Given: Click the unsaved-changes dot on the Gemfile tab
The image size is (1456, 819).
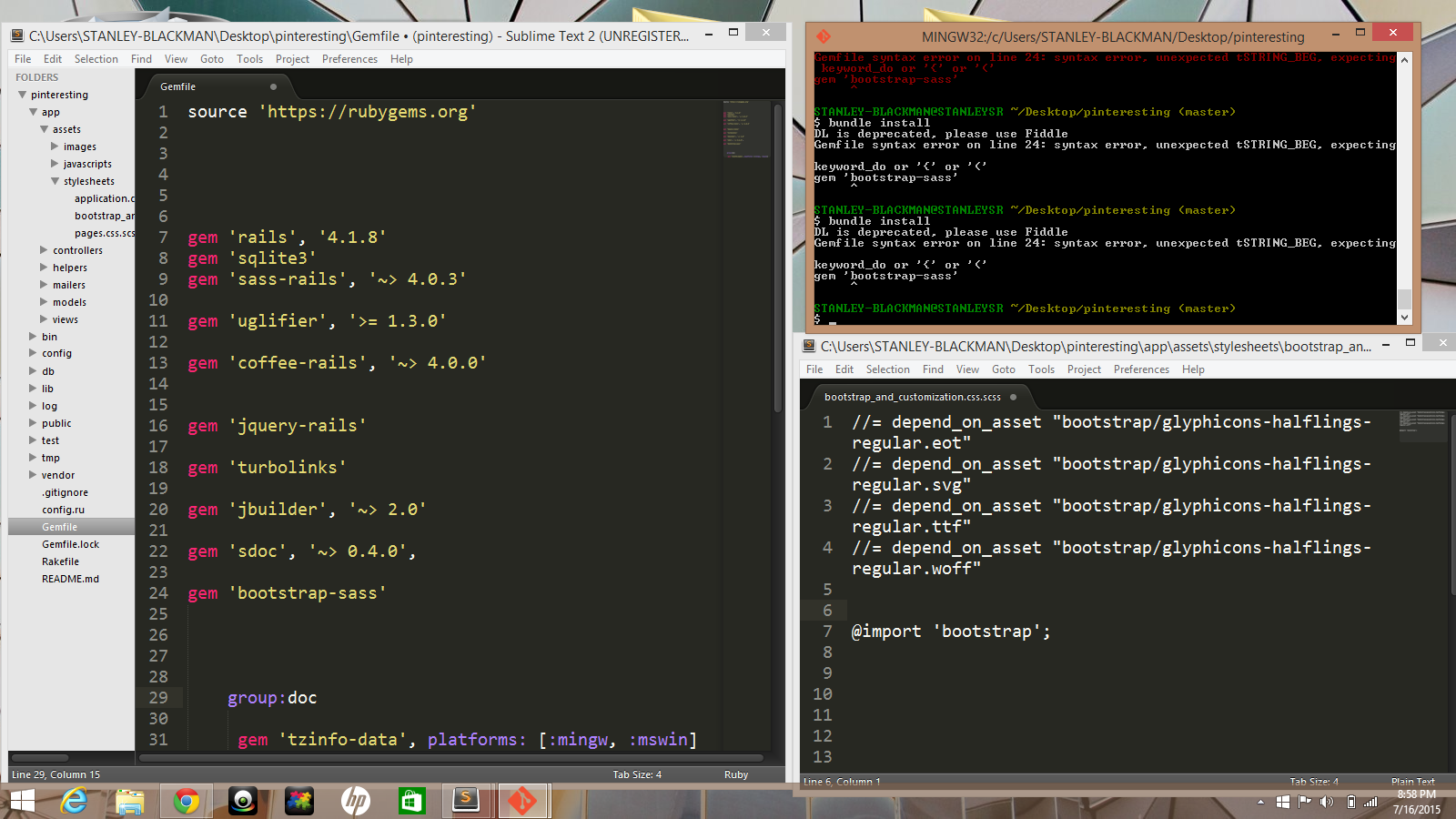Looking at the screenshot, I should [x=273, y=86].
